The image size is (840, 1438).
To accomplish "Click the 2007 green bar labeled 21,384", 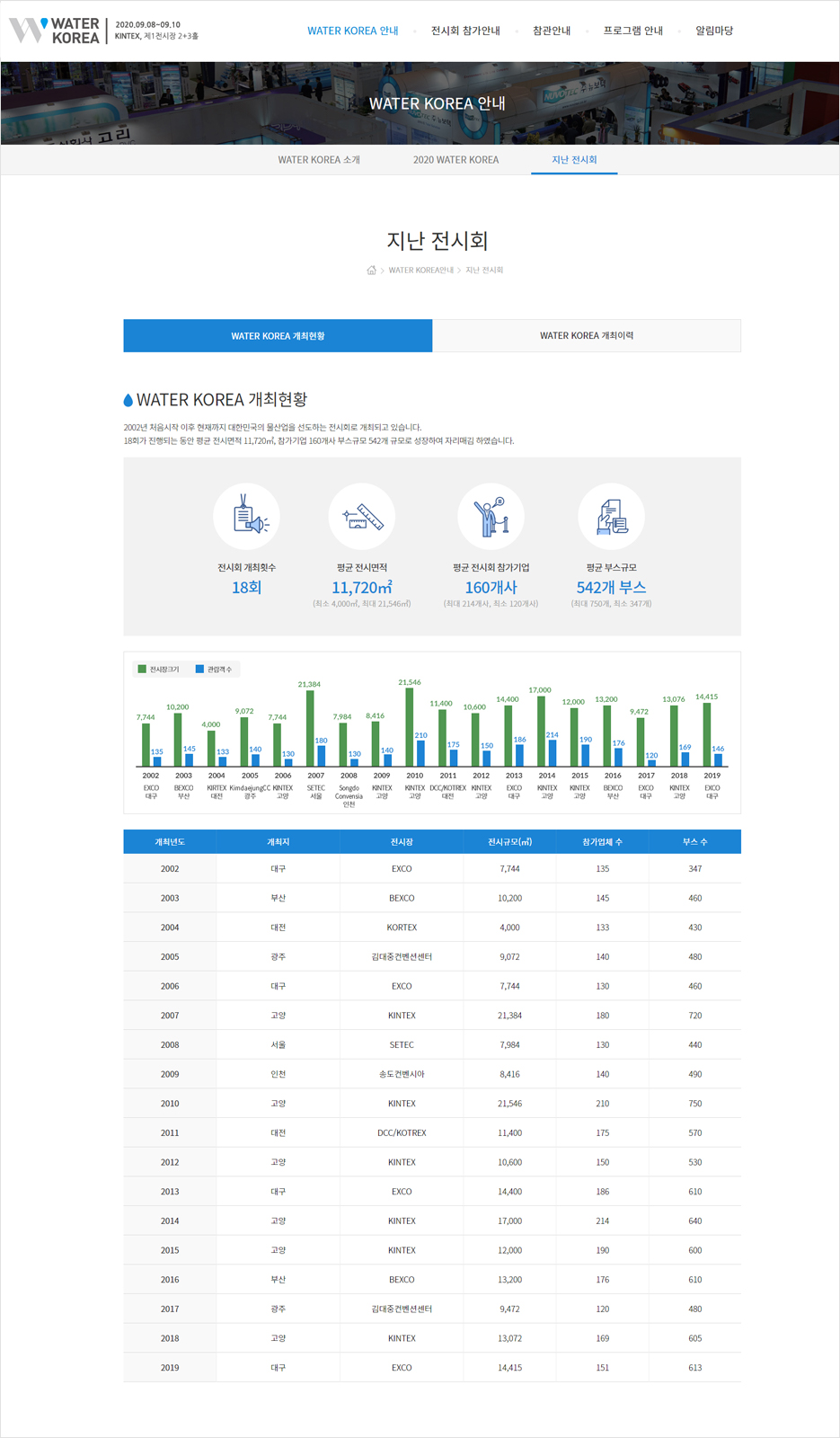I will pyautogui.click(x=310, y=728).
